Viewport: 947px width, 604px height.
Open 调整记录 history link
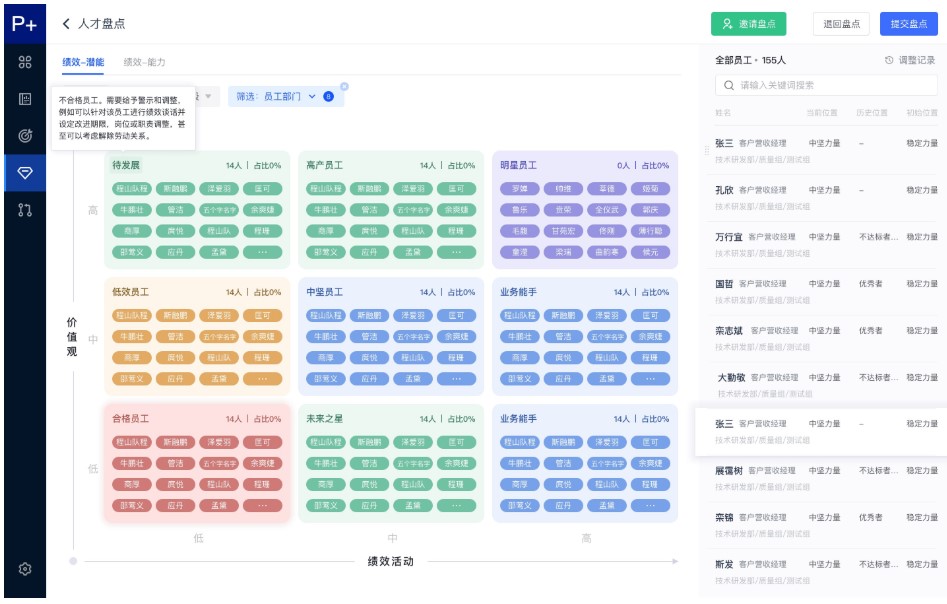(x=910, y=60)
